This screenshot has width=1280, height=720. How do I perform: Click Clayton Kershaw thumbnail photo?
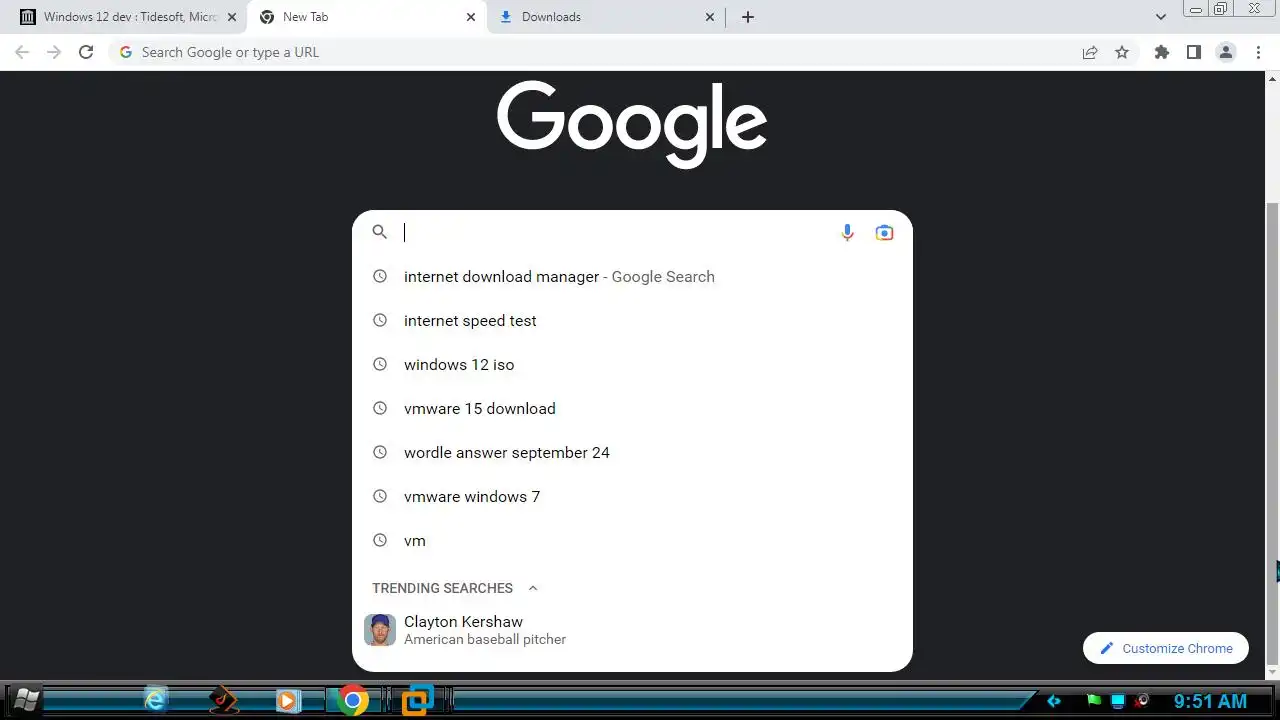380,630
